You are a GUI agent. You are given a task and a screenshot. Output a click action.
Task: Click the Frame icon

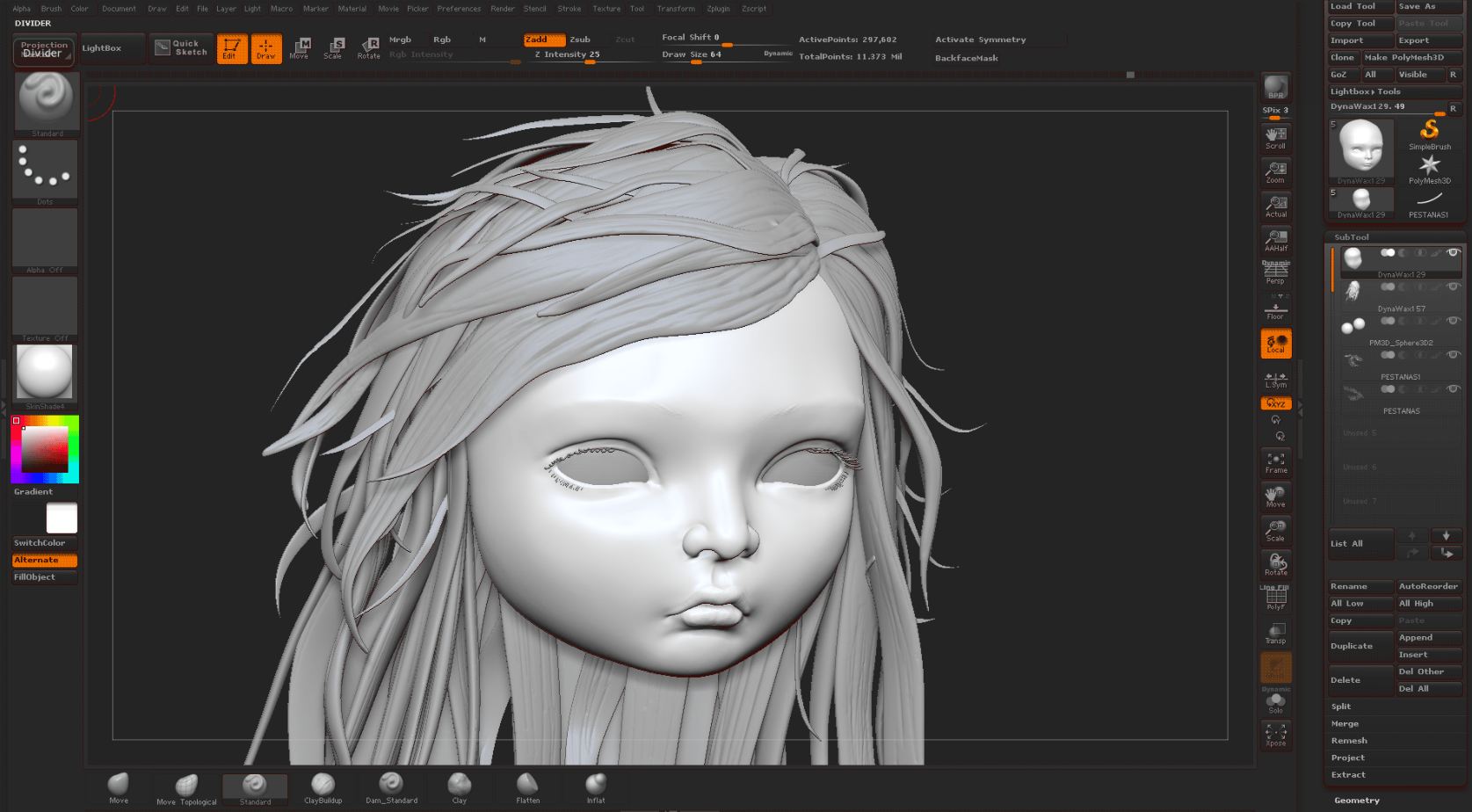[1275, 462]
